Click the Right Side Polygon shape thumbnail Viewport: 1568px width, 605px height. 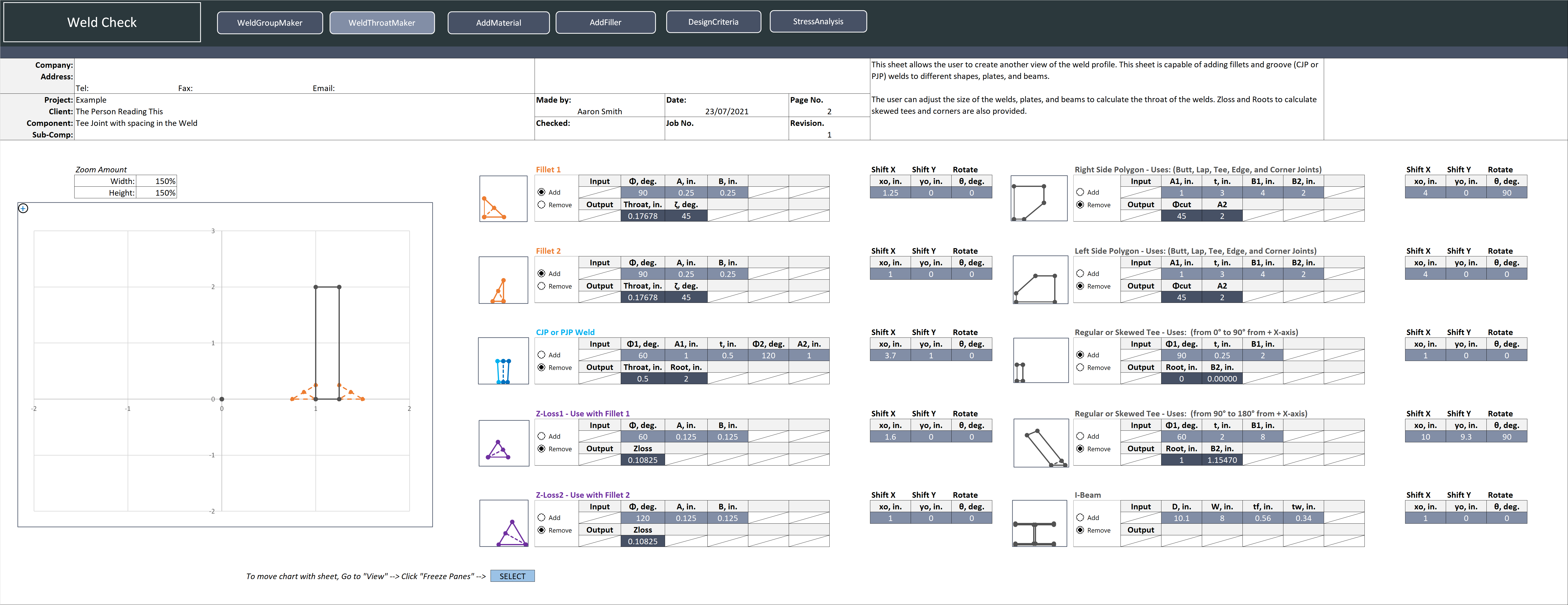click(1039, 199)
